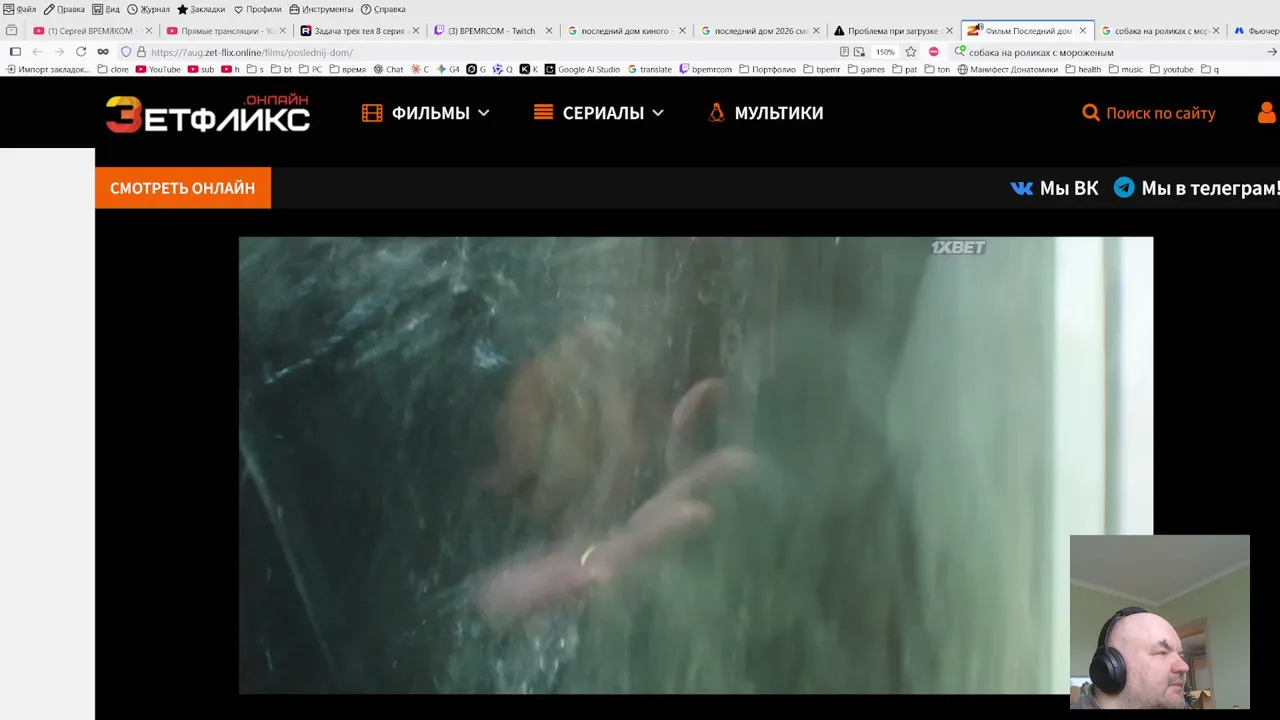Open the Профили menu
The height and width of the screenshot is (720, 1280).
(x=257, y=9)
